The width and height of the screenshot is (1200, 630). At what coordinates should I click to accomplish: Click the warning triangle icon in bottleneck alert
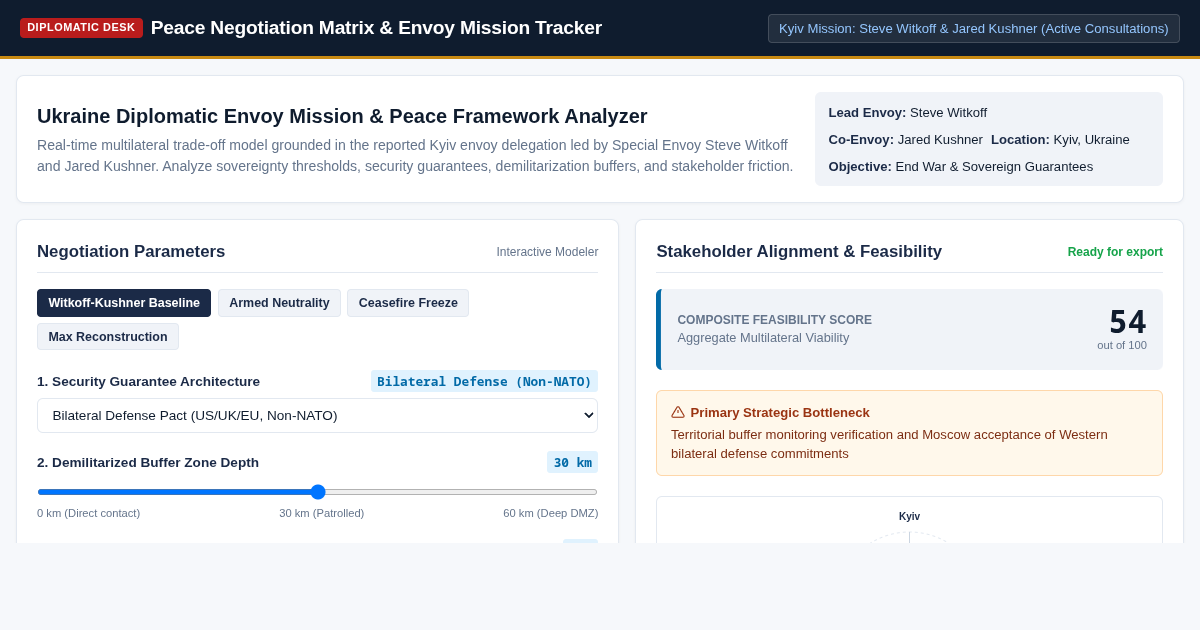(x=678, y=412)
